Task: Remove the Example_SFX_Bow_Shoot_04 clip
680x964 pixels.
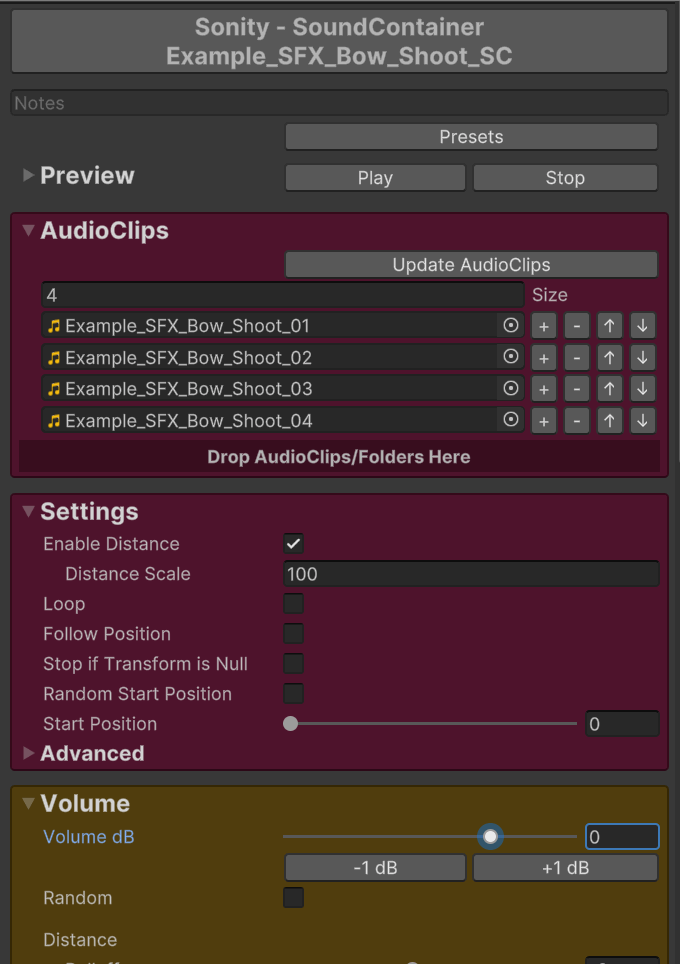Action: pyautogui.click(x=576, y=421)
